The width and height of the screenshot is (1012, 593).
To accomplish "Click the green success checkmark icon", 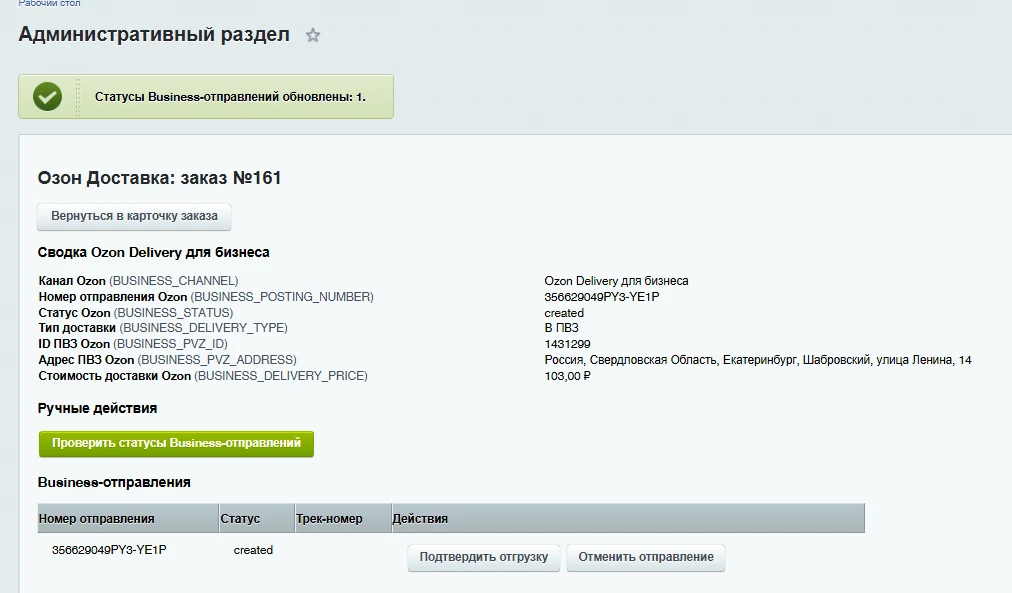I will pos(48,97).
